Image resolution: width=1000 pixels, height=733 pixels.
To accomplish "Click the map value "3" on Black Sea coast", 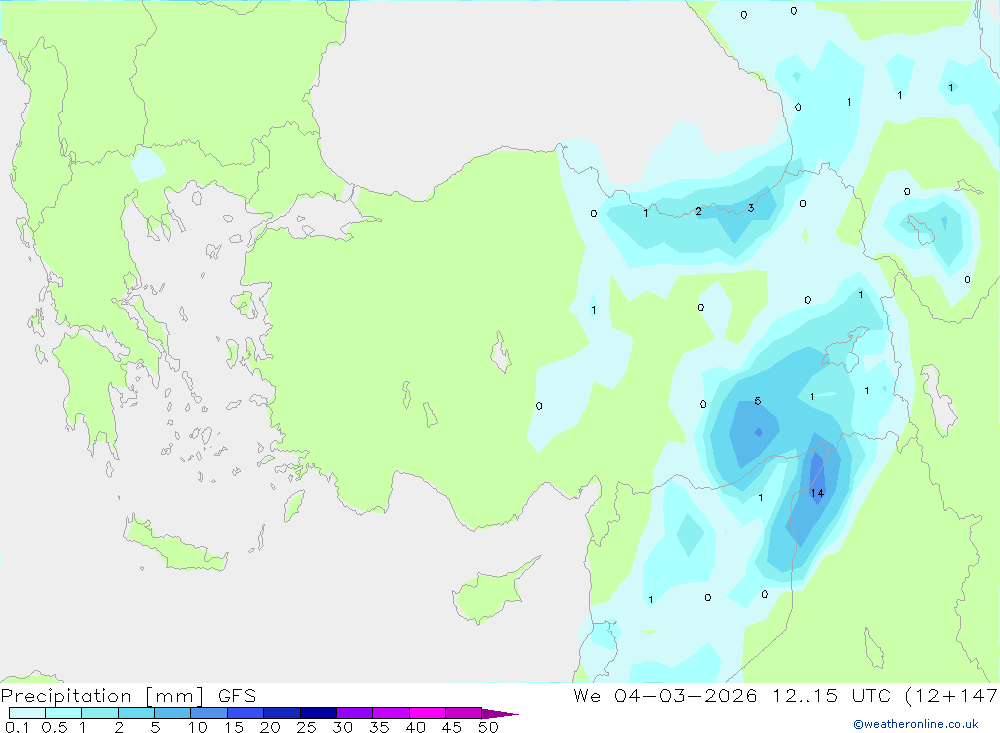I will [751, 208].
